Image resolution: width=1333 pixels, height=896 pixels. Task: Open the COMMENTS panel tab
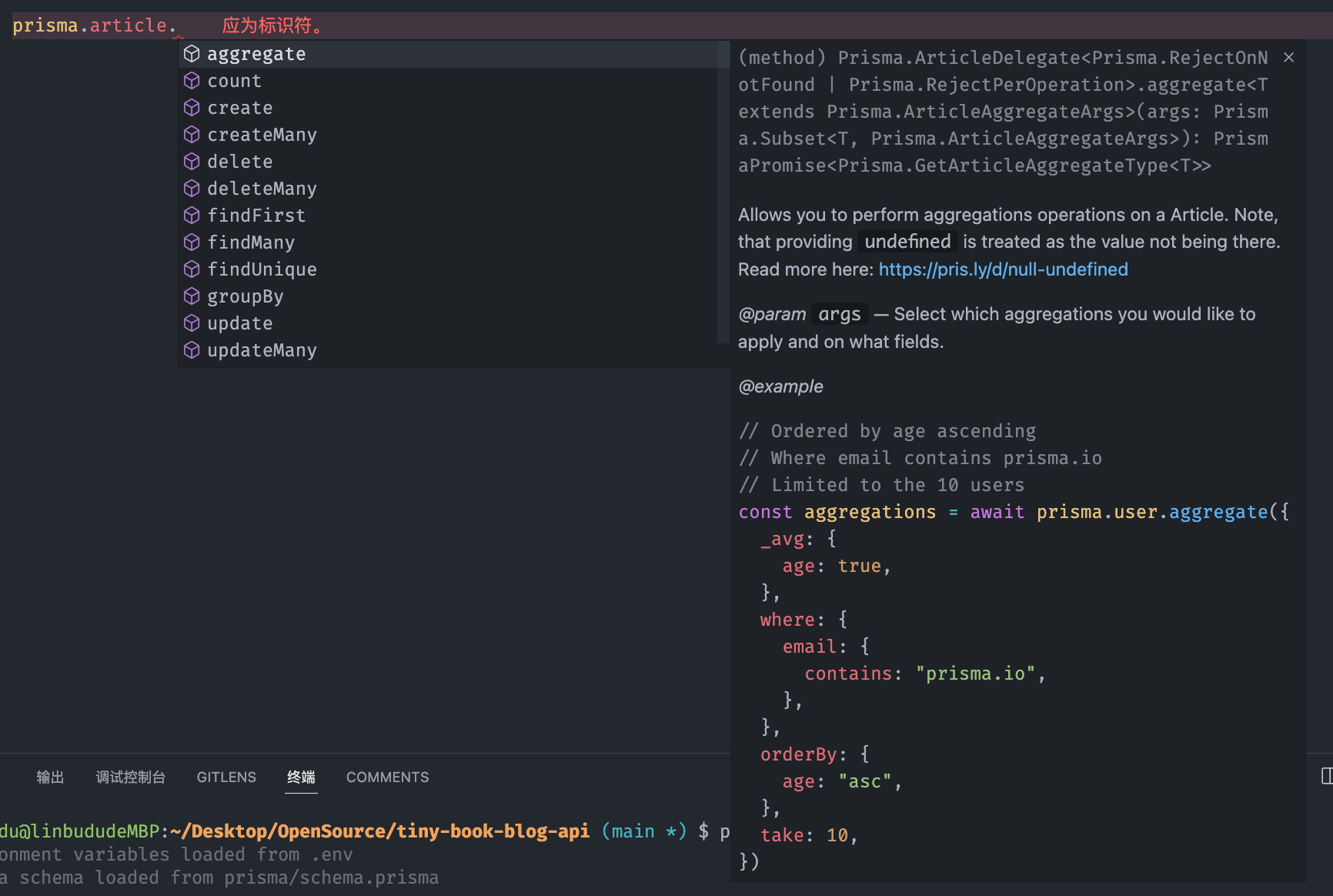(x=387, y=777)
